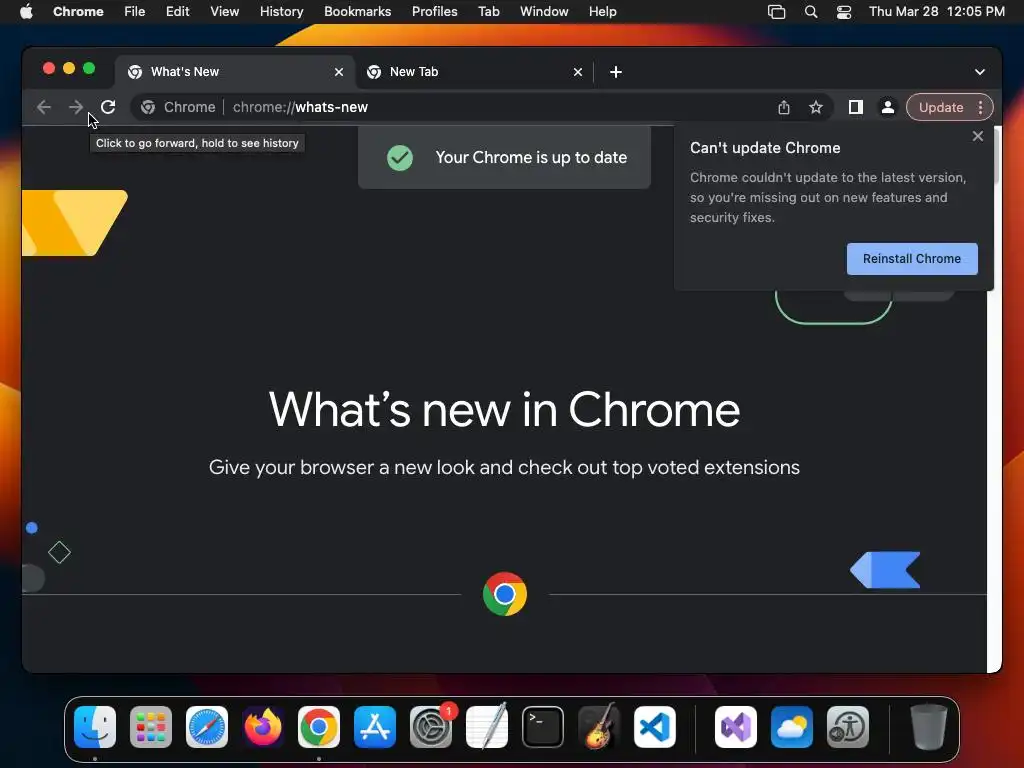Dismiss the Can't update Chrome popup
Viewport: 1024px width, 768px height.
coord(978,136)
